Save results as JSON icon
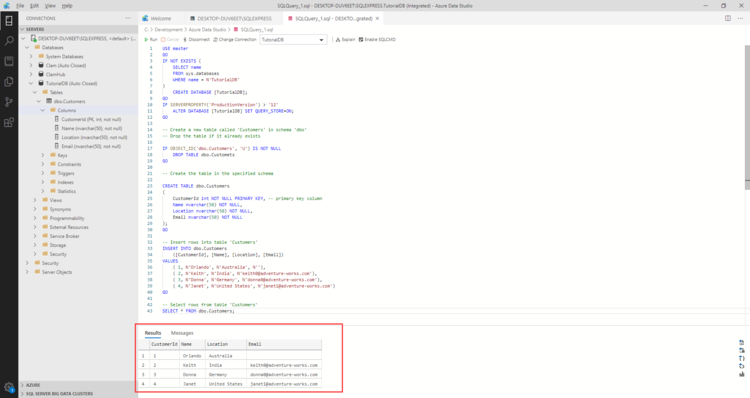 [x=742, y=358]
